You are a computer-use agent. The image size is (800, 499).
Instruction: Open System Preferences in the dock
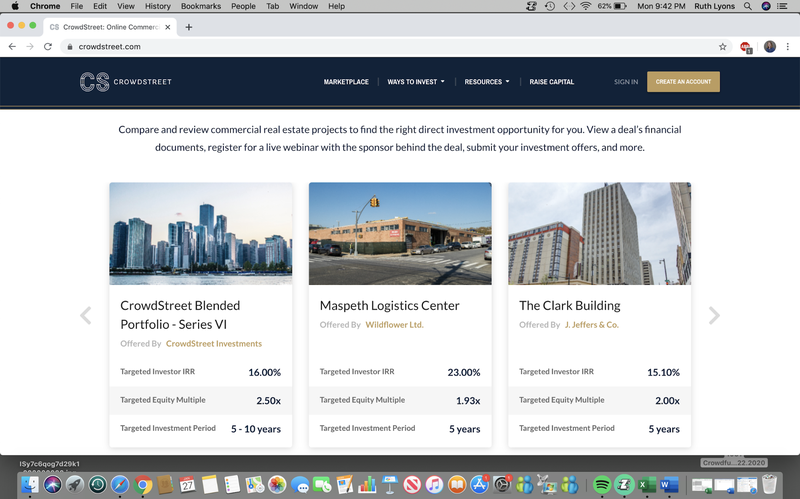[502, 484]
